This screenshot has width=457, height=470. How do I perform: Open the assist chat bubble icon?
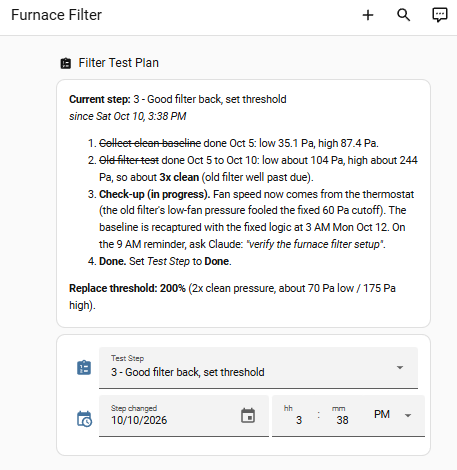[x=440, y=15]
